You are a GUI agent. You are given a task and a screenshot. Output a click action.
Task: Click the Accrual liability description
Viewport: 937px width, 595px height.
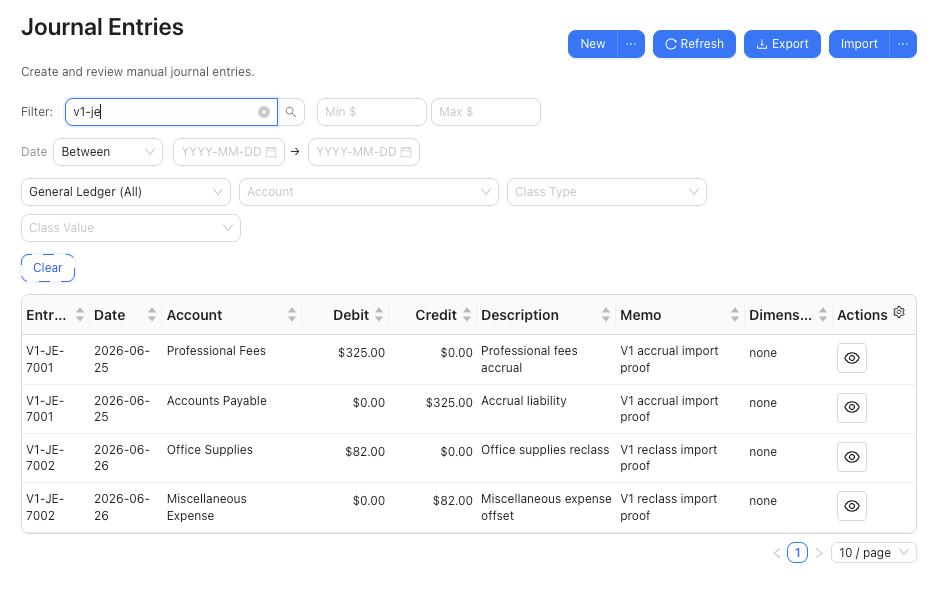point(523,401)
